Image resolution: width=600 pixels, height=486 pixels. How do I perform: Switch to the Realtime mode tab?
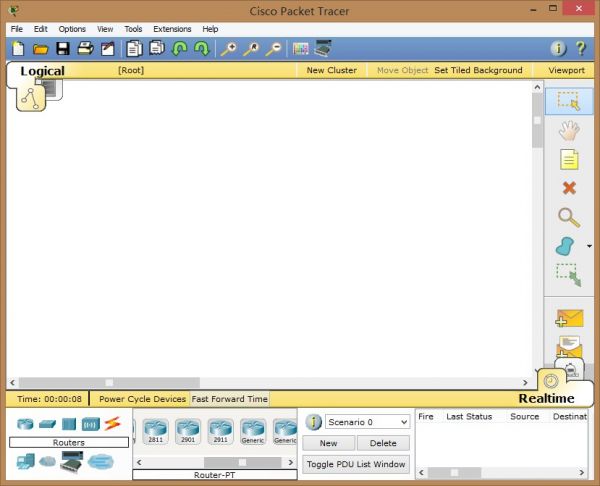click(546, 398)
